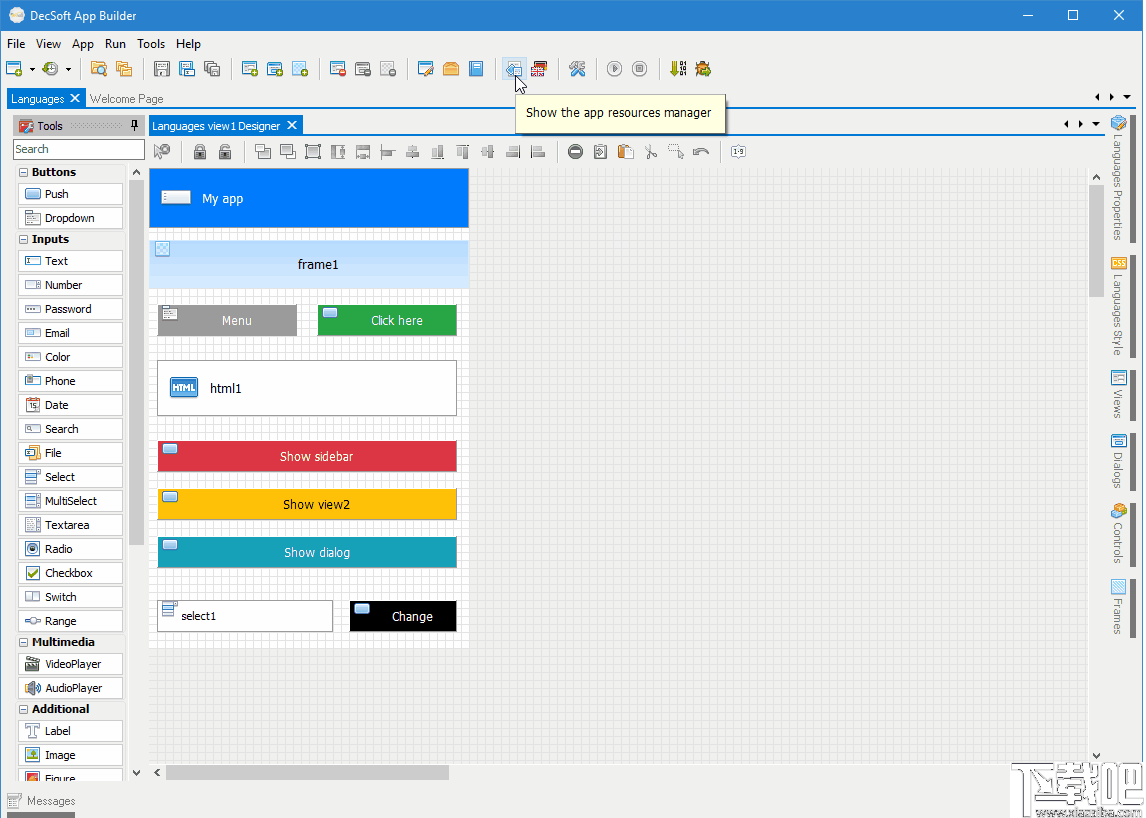Open app options pencil icon
The width and height of the screenshot is (1146, 818).
(x=425, y=69)
